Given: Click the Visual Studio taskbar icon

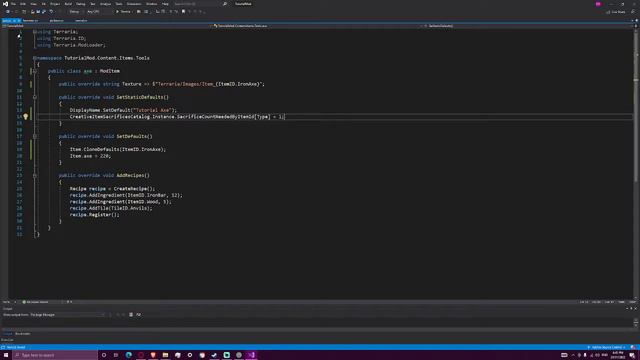Looking at the screenshot, I should tap(251, 355).
